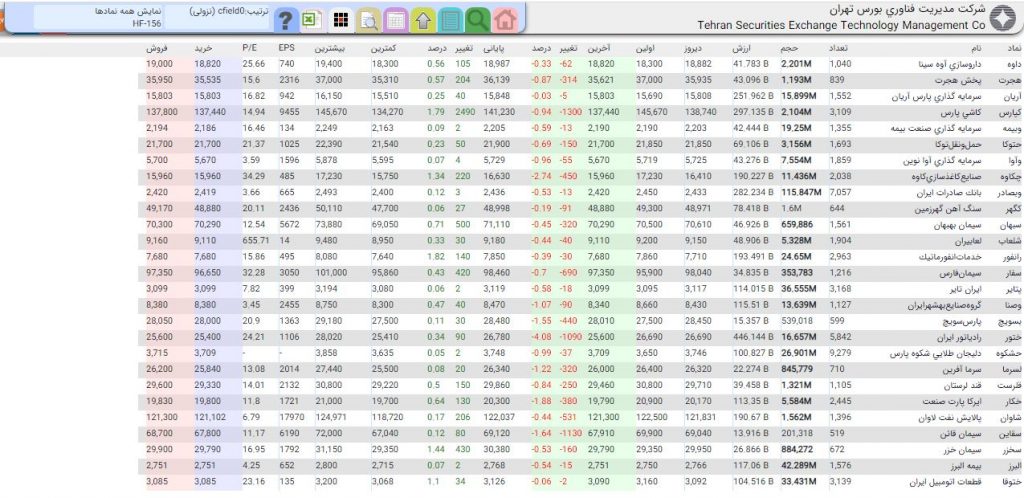This screenshot has width=1024, height=498.
Task: Open symbol ختور link
Action: coord(1012,337)
